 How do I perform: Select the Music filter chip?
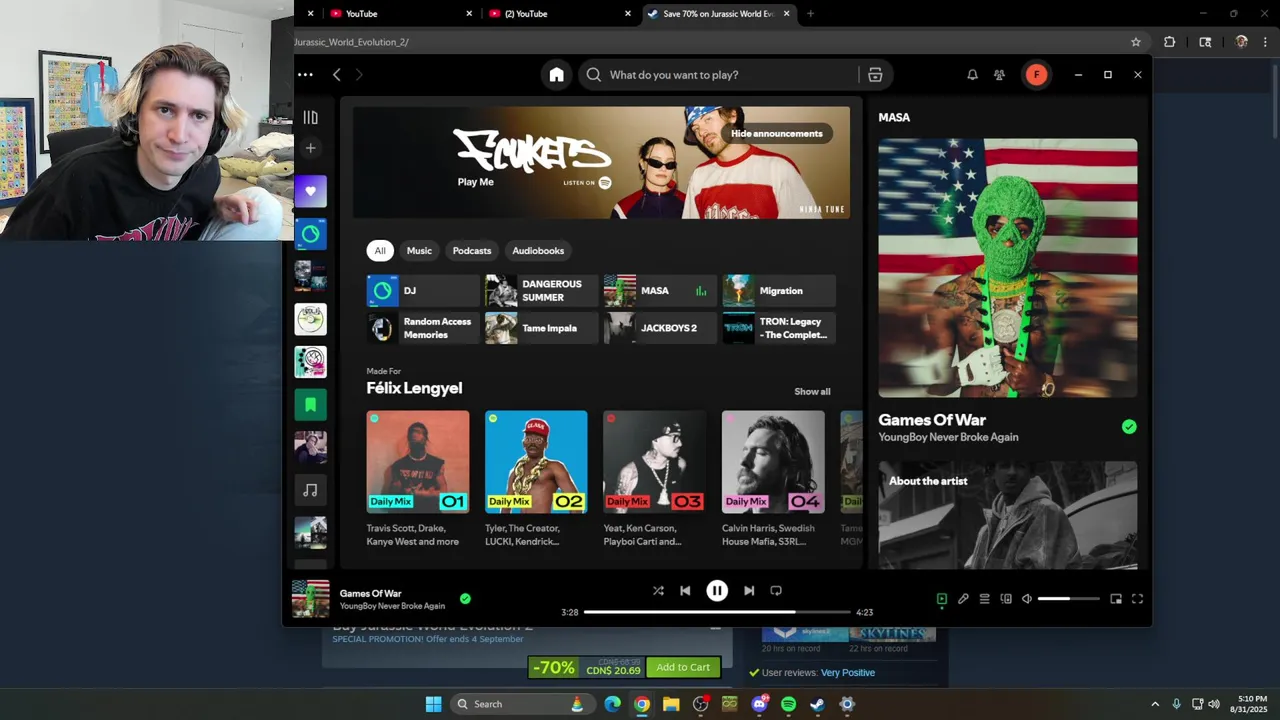click(419, 251)
